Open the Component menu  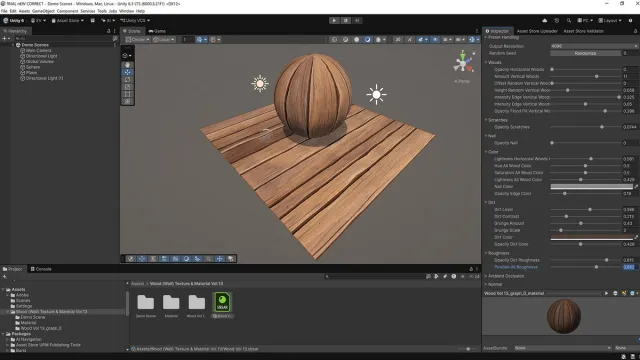tap(67, 11)
